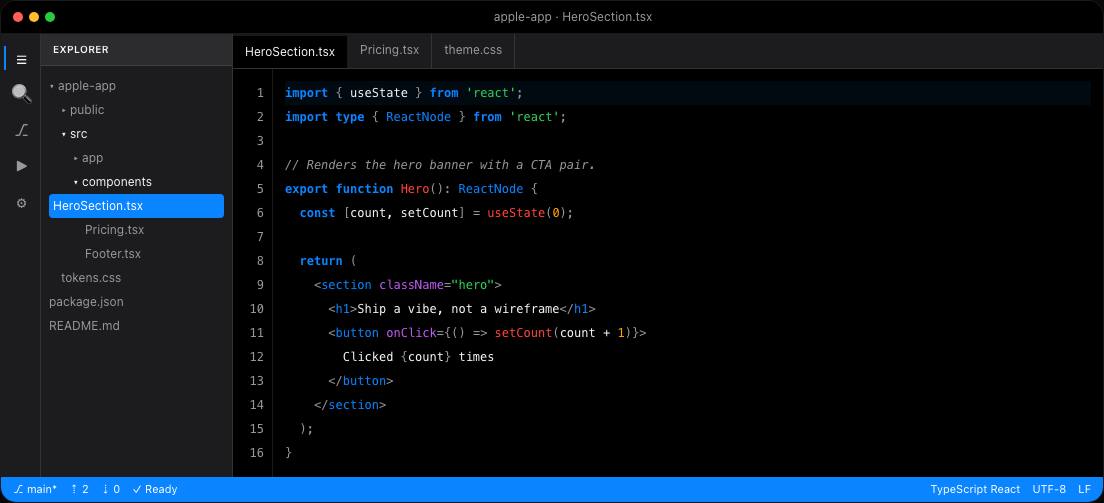Open the Run and Debug play icon
The image size is (1104, 503).
[22, 166]
